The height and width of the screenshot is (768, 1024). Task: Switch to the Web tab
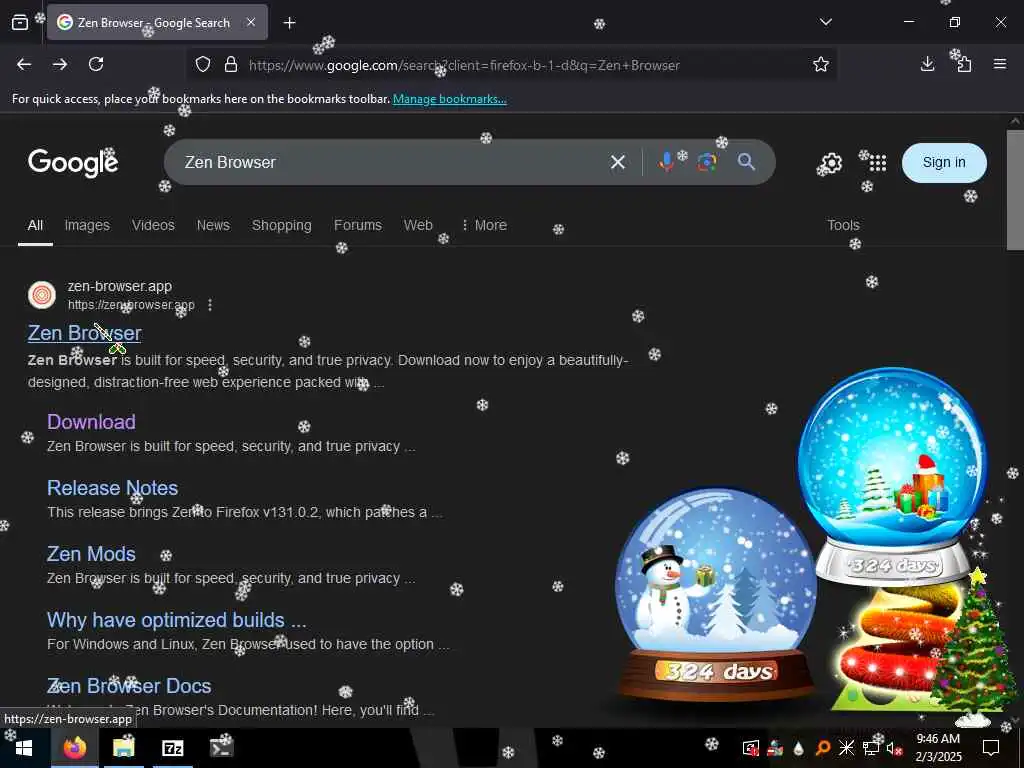click(x=418, y=225)
